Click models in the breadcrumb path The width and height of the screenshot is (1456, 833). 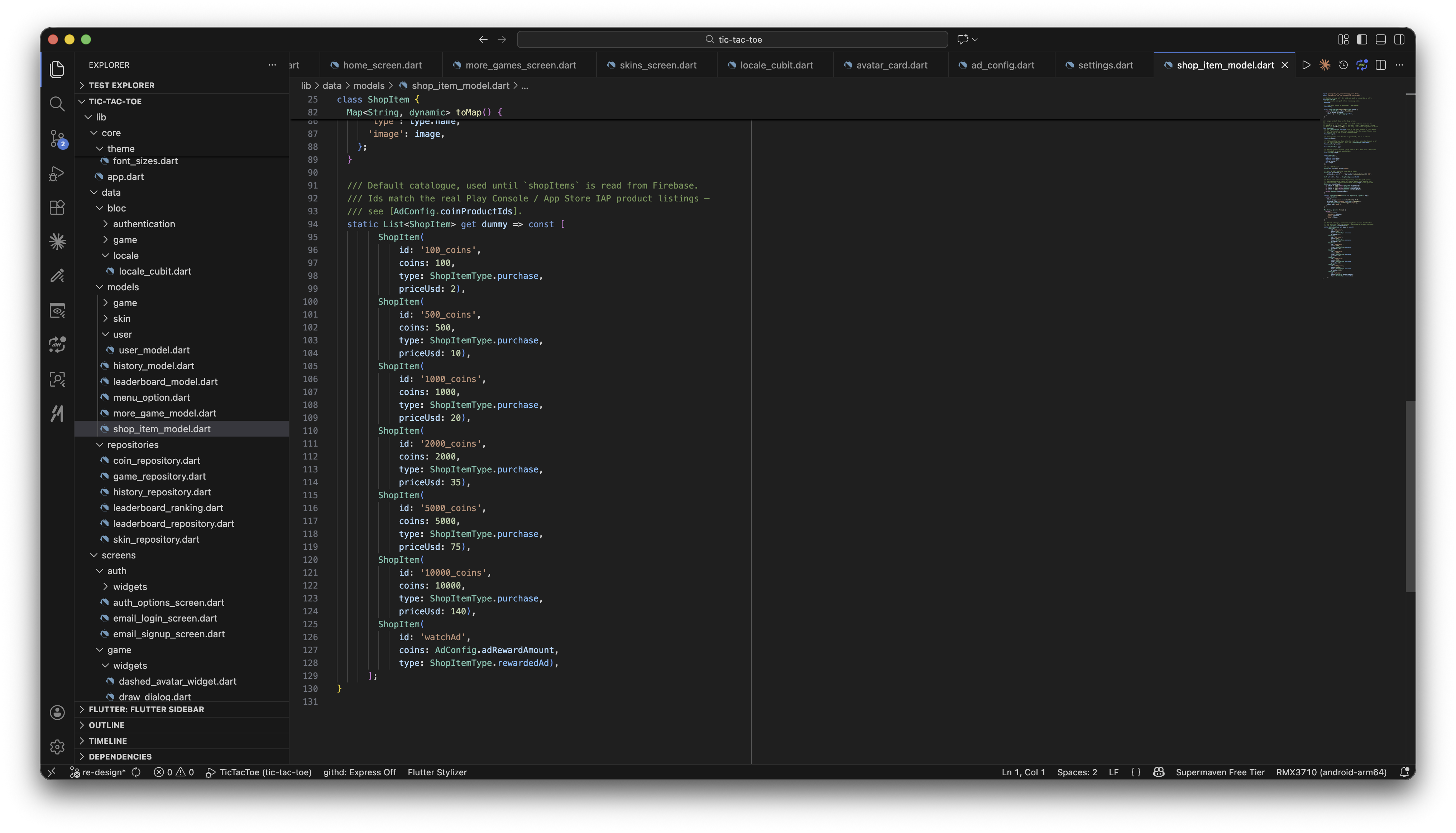(369, 86)
